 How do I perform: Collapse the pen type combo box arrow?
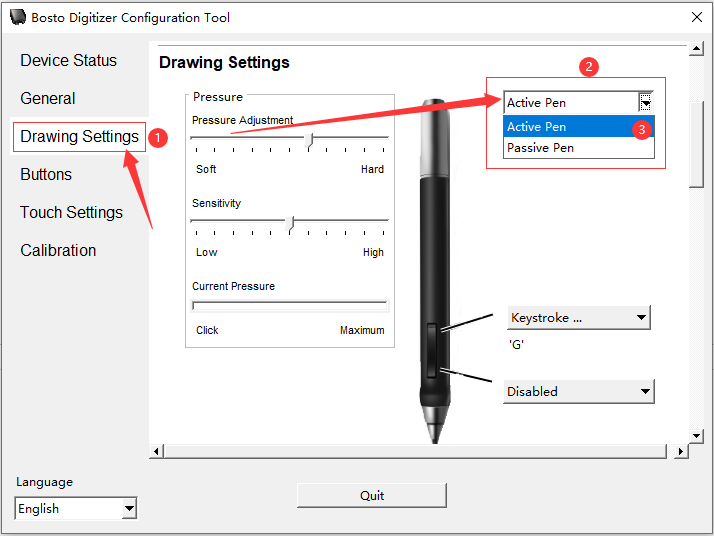click(x=645, y=102)
